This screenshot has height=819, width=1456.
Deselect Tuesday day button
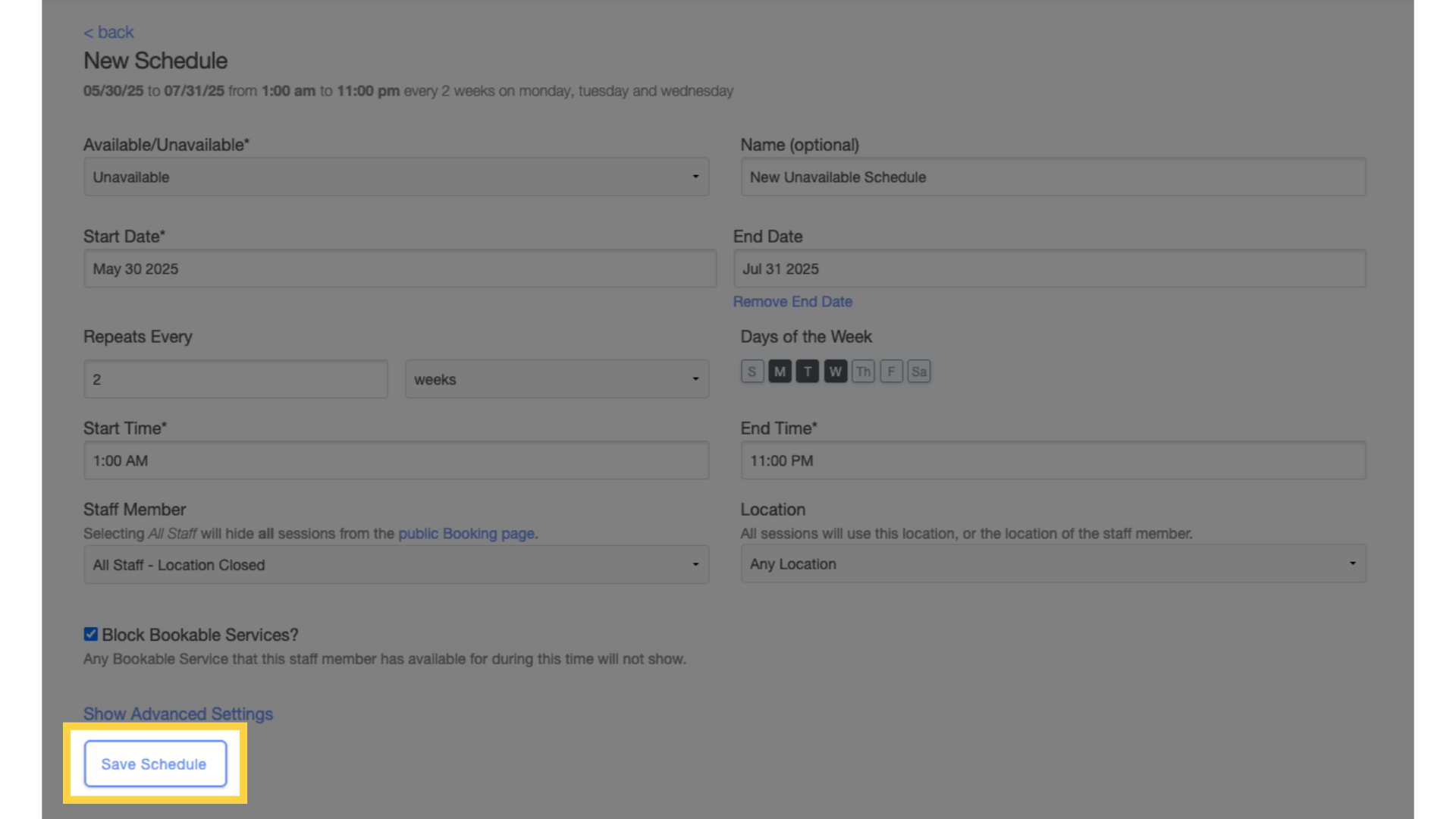click(808, 372)
